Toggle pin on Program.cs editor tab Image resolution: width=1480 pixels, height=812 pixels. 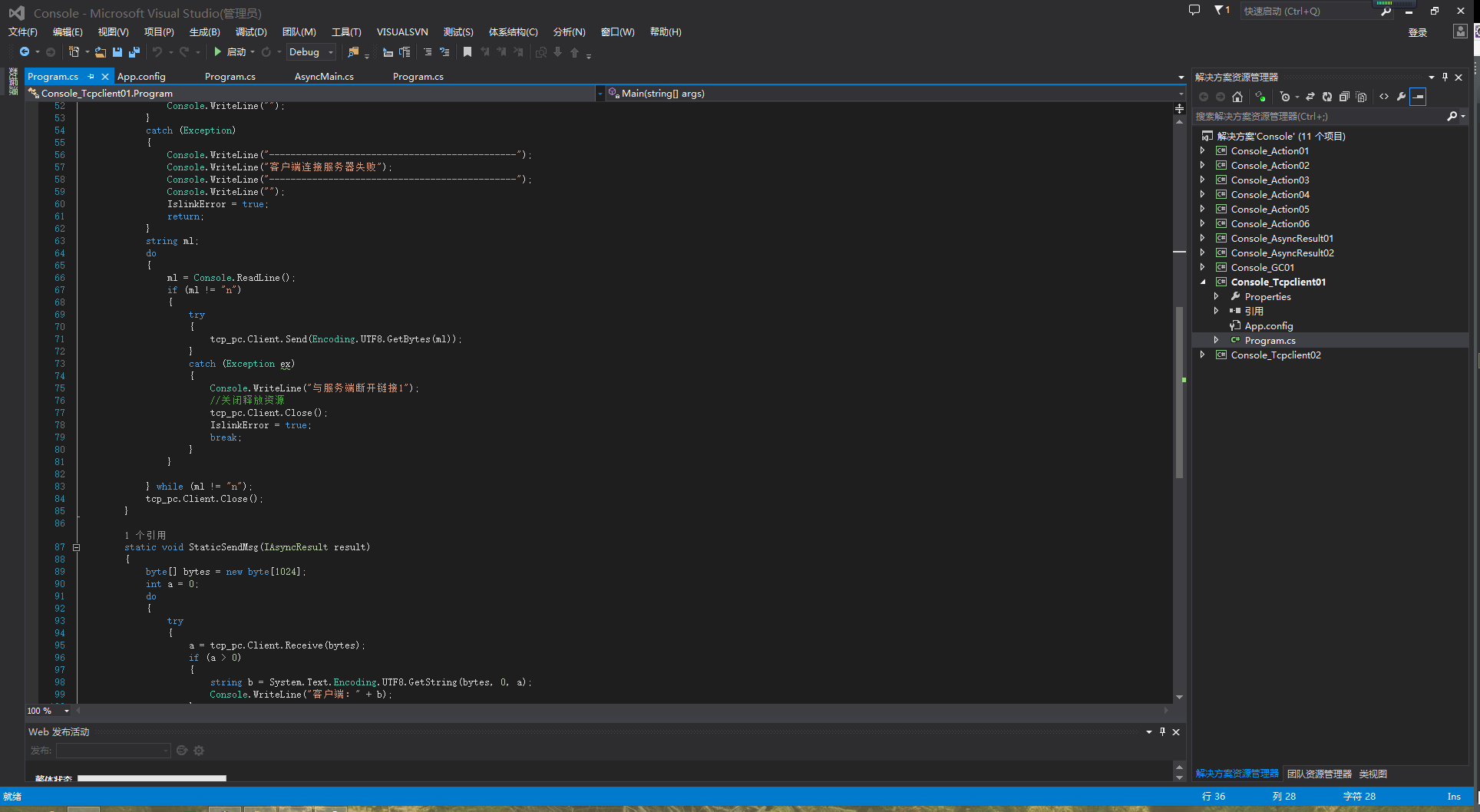click(91, 77)
